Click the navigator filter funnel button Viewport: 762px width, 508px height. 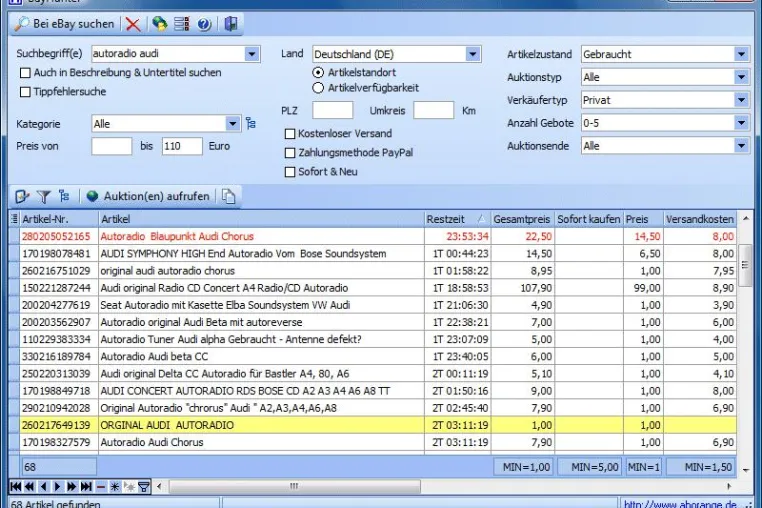[144, 487]
